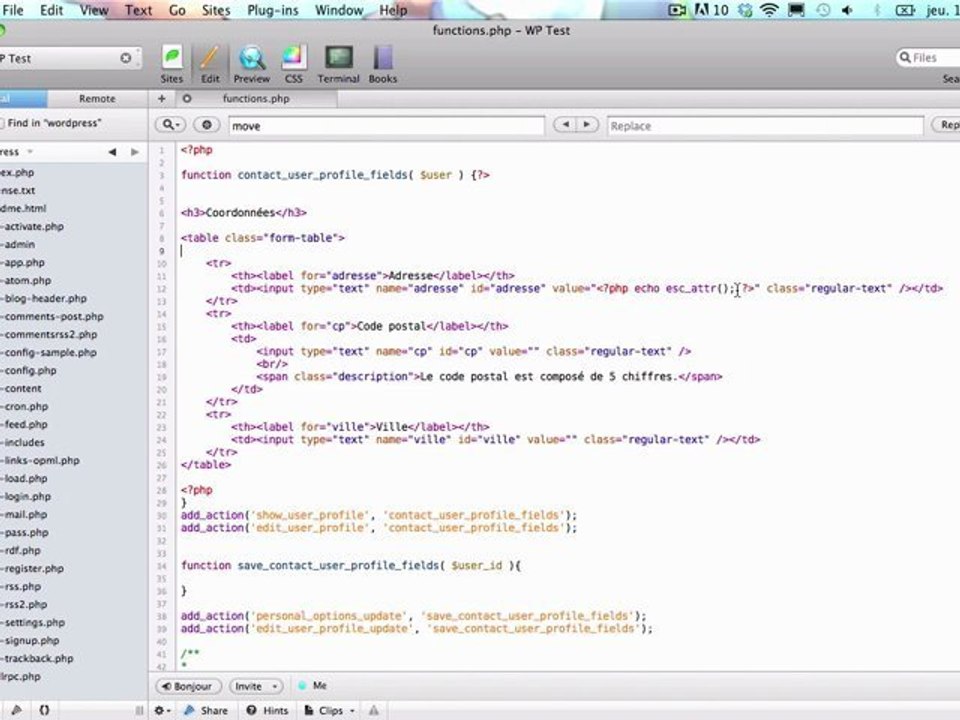960x720 pixels.
Task: Close the functions.php tab icon
Action: (x=187, y=99)
